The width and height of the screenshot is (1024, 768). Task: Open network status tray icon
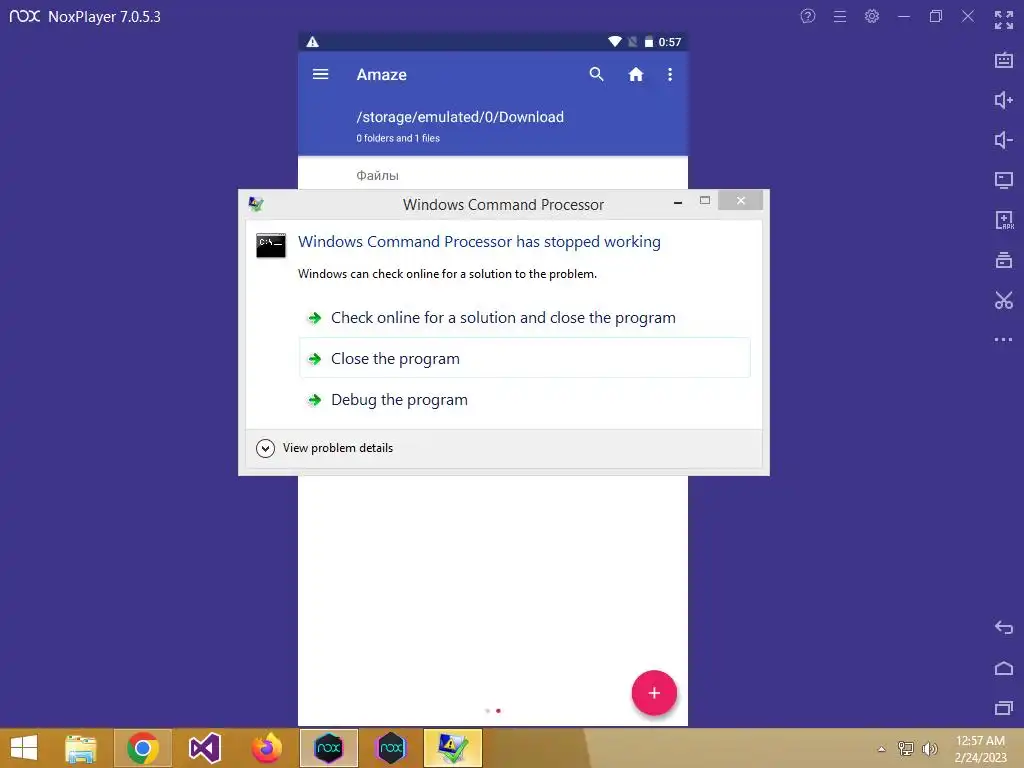point(906,749)
